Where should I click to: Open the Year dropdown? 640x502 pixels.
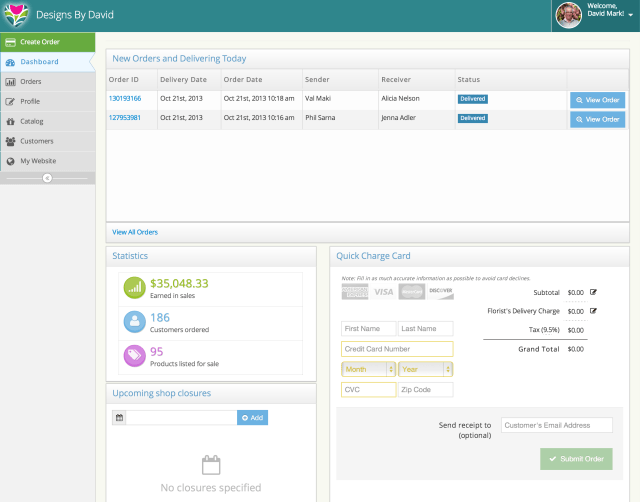(x=425, y=369)
